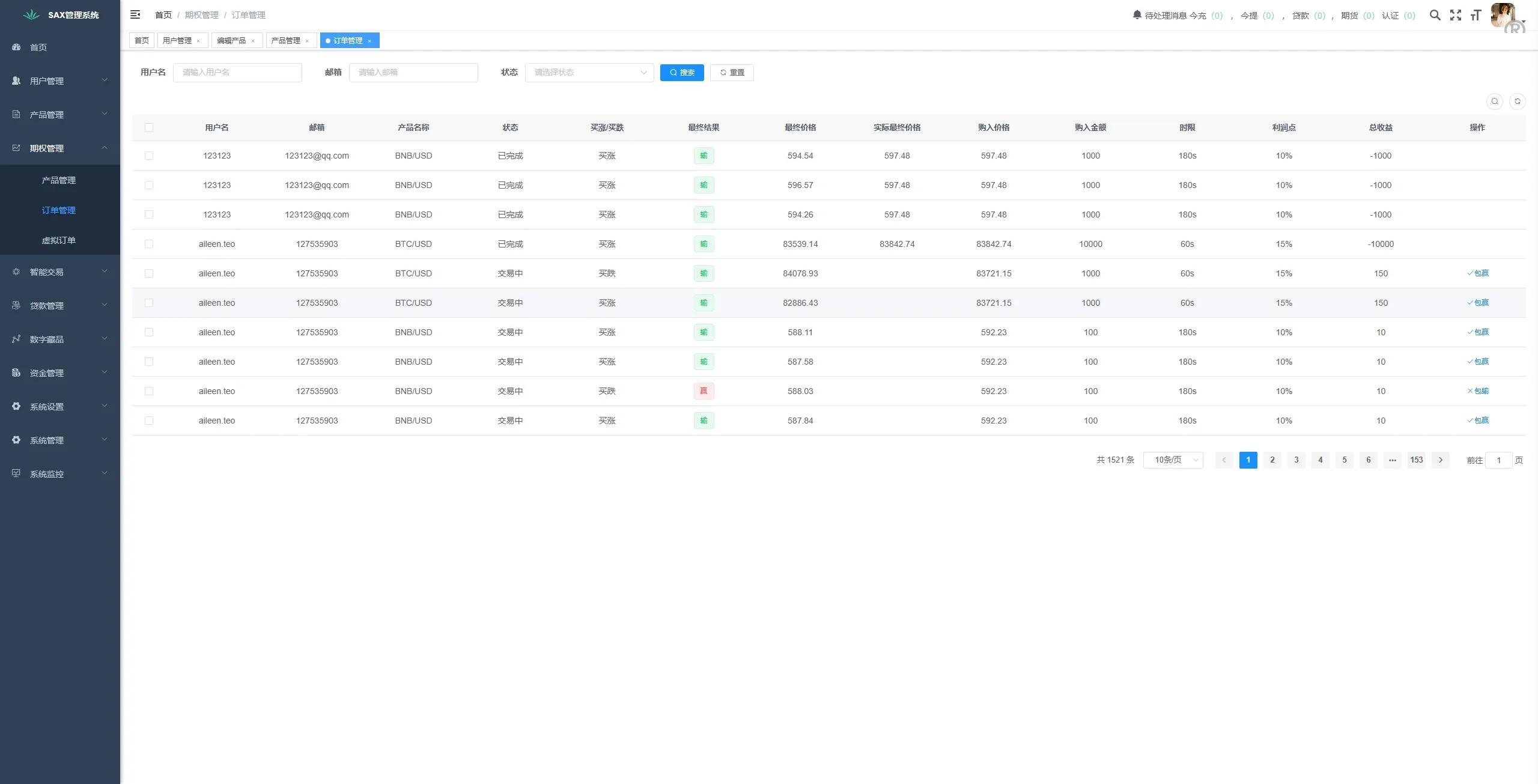
Task: Click the font size icon in the header
Action: (1476, 15)
